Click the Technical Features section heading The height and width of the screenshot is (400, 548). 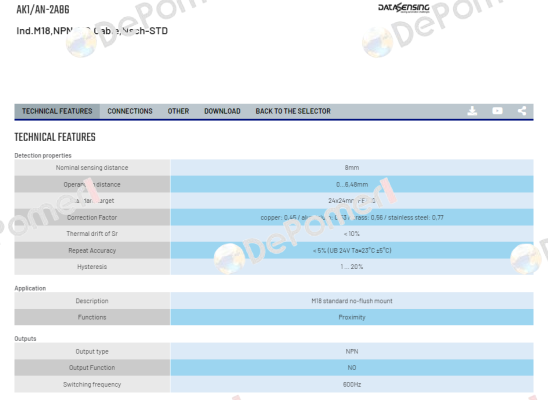tap(55, 137)
